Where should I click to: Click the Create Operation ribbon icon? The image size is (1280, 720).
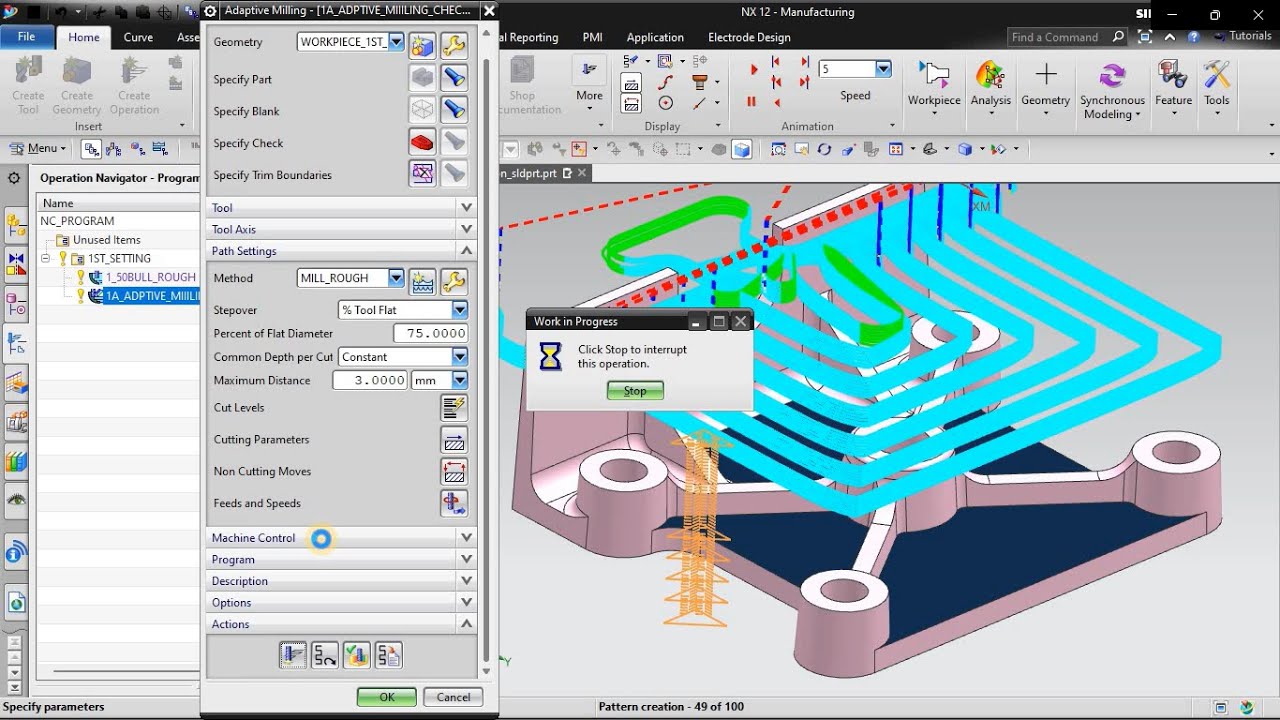[134, 86]
